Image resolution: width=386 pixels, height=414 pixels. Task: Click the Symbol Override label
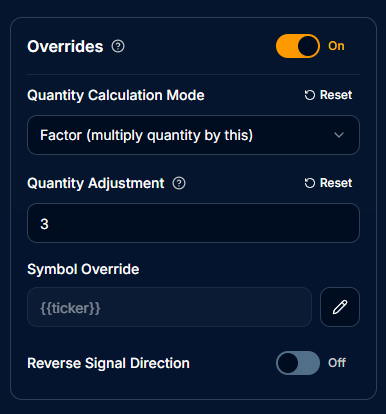pyautogui.click(x=83, y=269)
